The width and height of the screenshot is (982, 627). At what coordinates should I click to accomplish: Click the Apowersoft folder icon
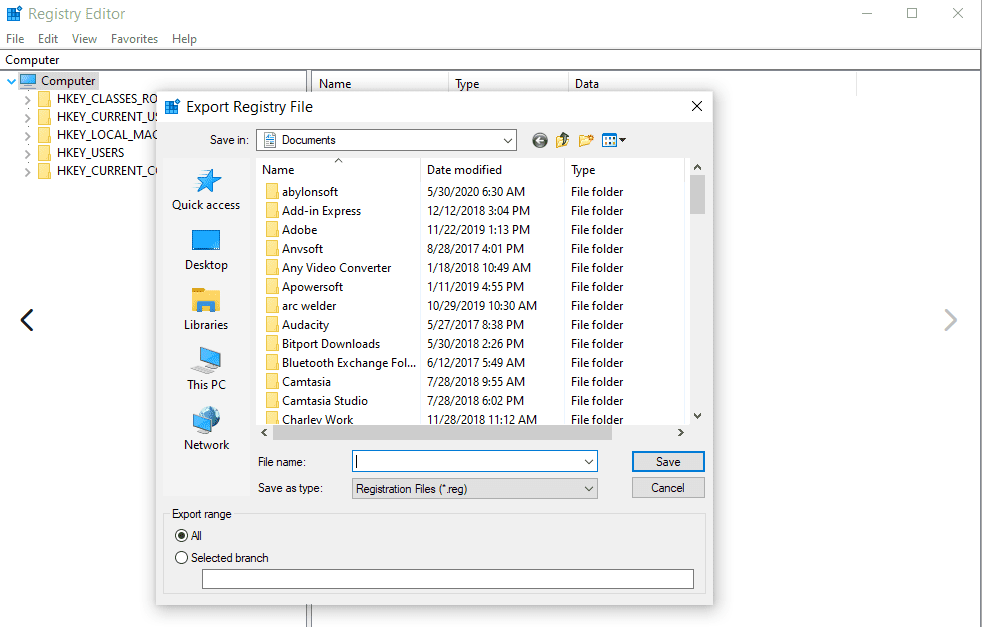[x=272, y=287]
